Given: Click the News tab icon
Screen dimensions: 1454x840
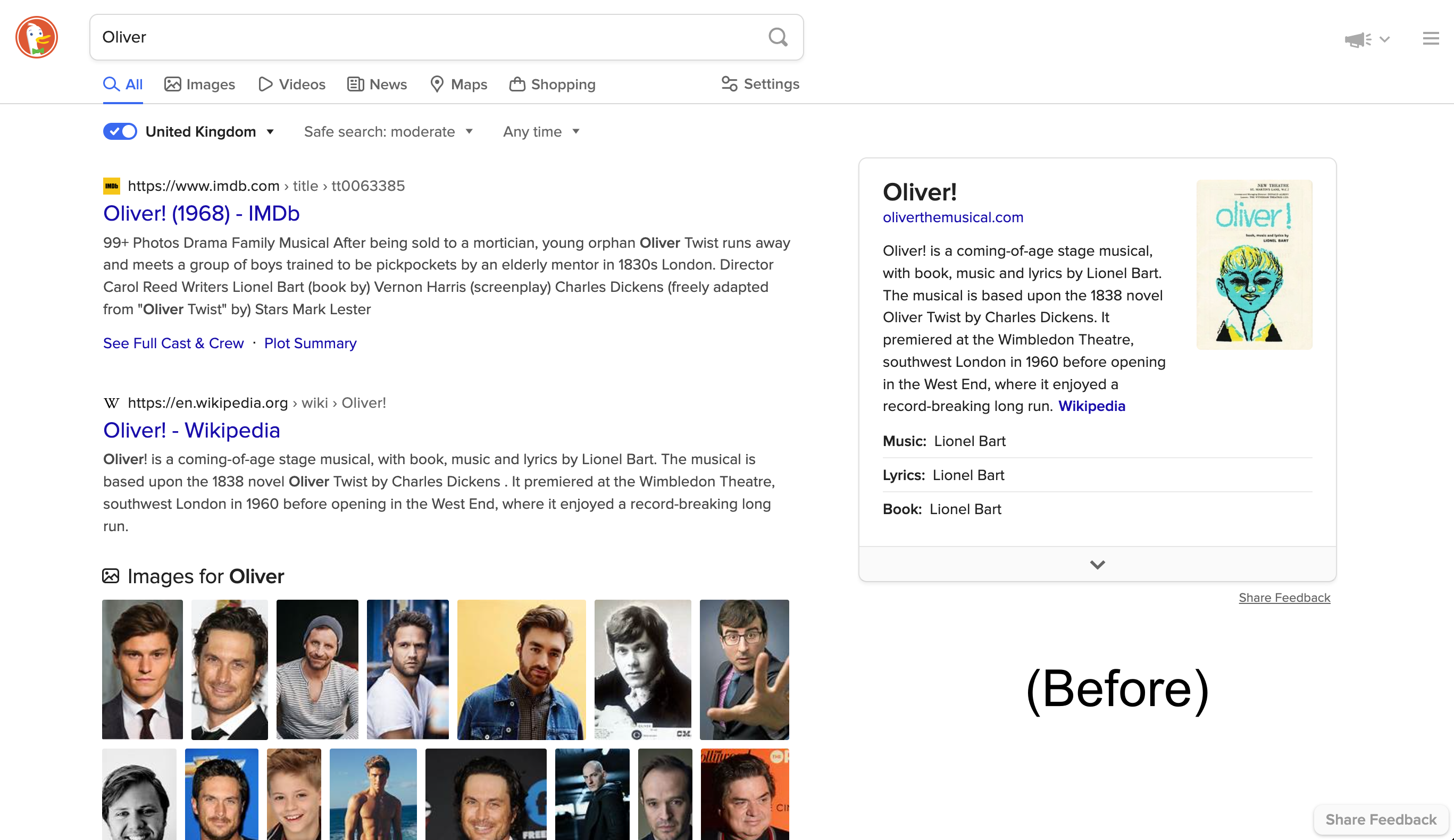Looking at the screenshot, I should (x=354, y=84).
